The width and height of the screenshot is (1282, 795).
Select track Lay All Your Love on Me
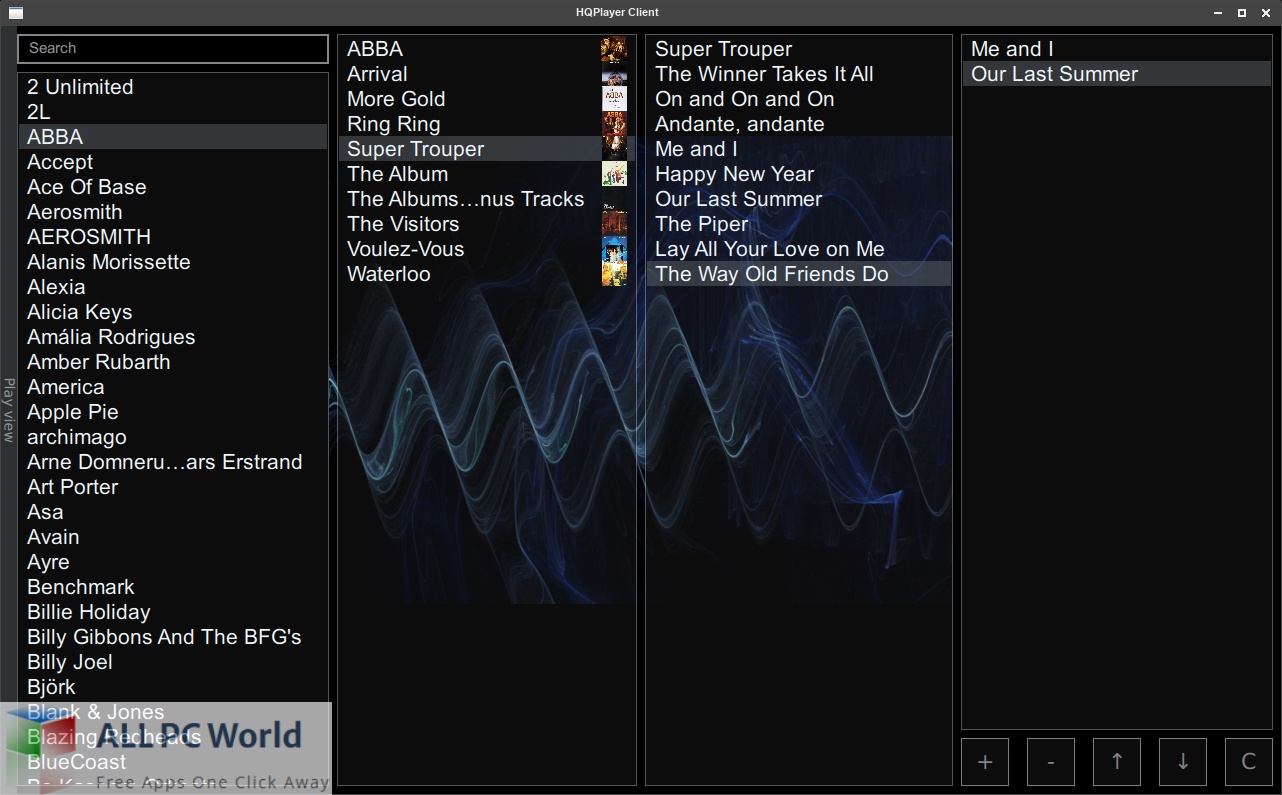(799, 249)
